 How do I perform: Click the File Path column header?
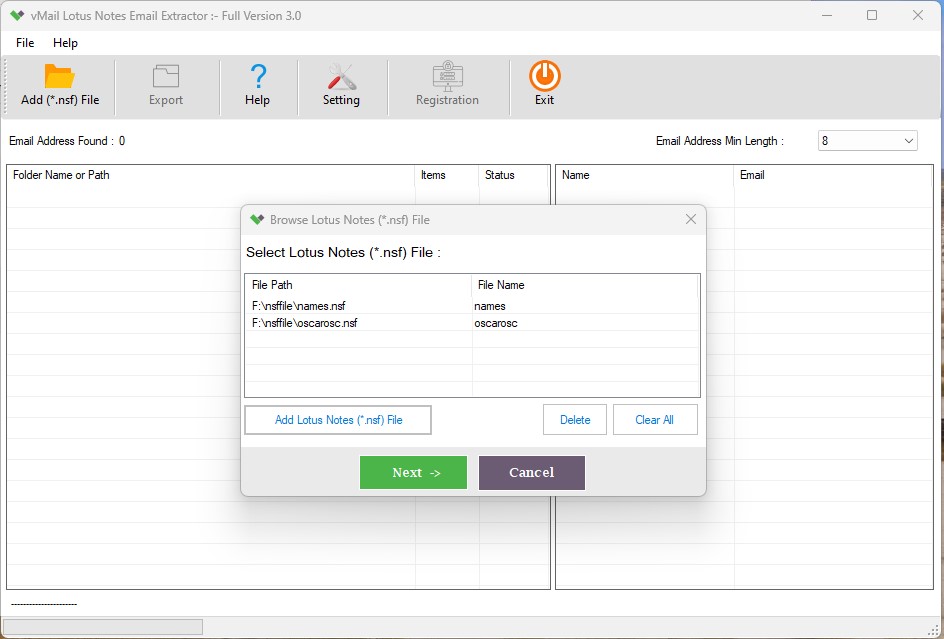pyautogui.click(x=358, y=285)
